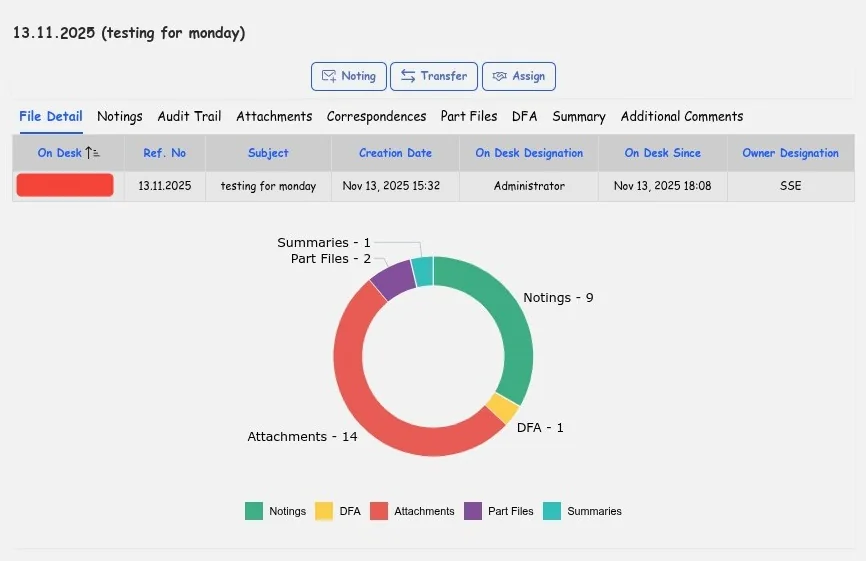
Task: Click the SSE owner designation cell
Action: 790,186
